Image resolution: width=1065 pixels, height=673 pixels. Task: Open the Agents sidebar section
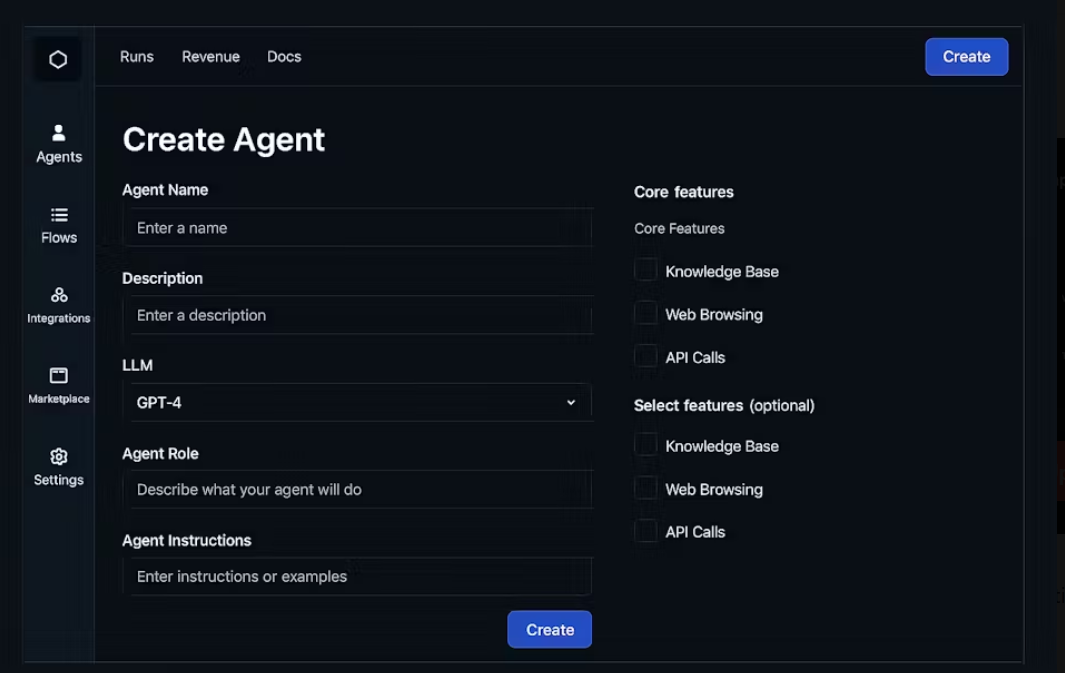click(59, 143)
